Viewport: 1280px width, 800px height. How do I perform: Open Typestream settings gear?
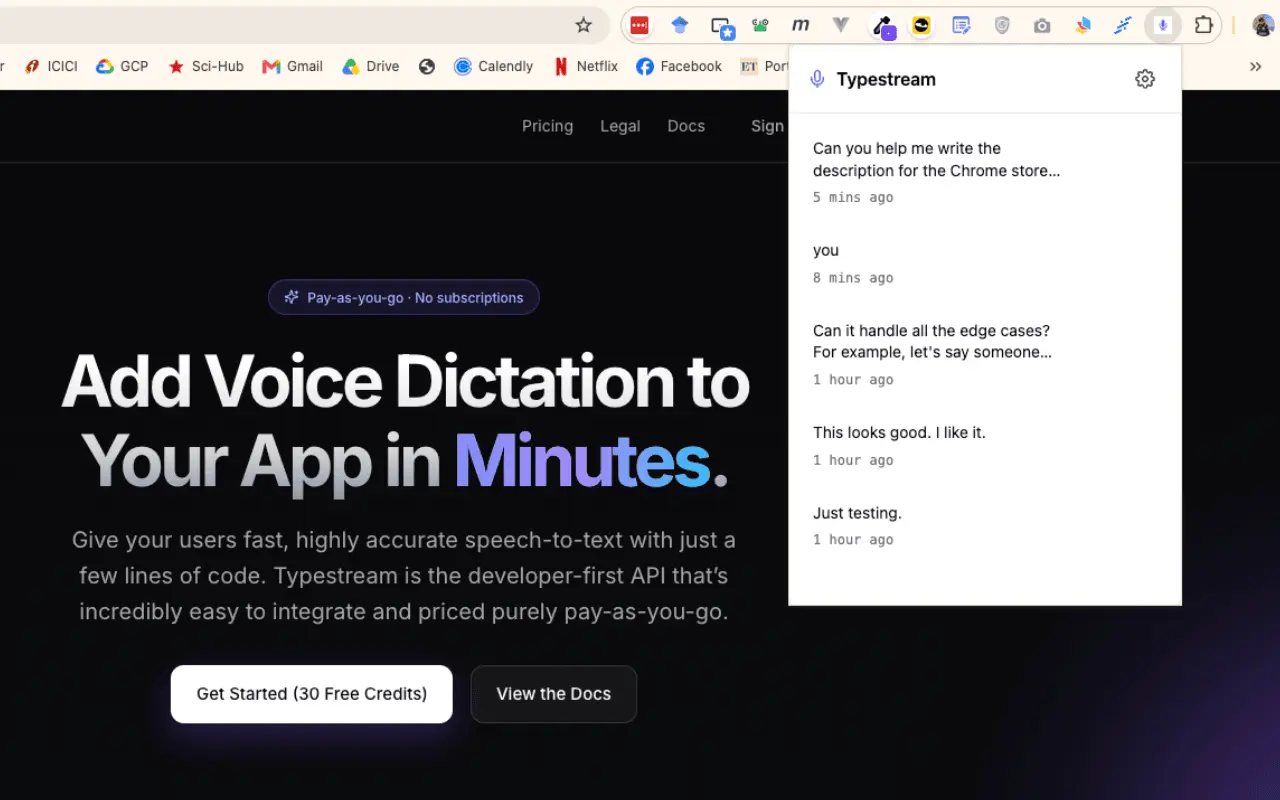click(1145, 79)
